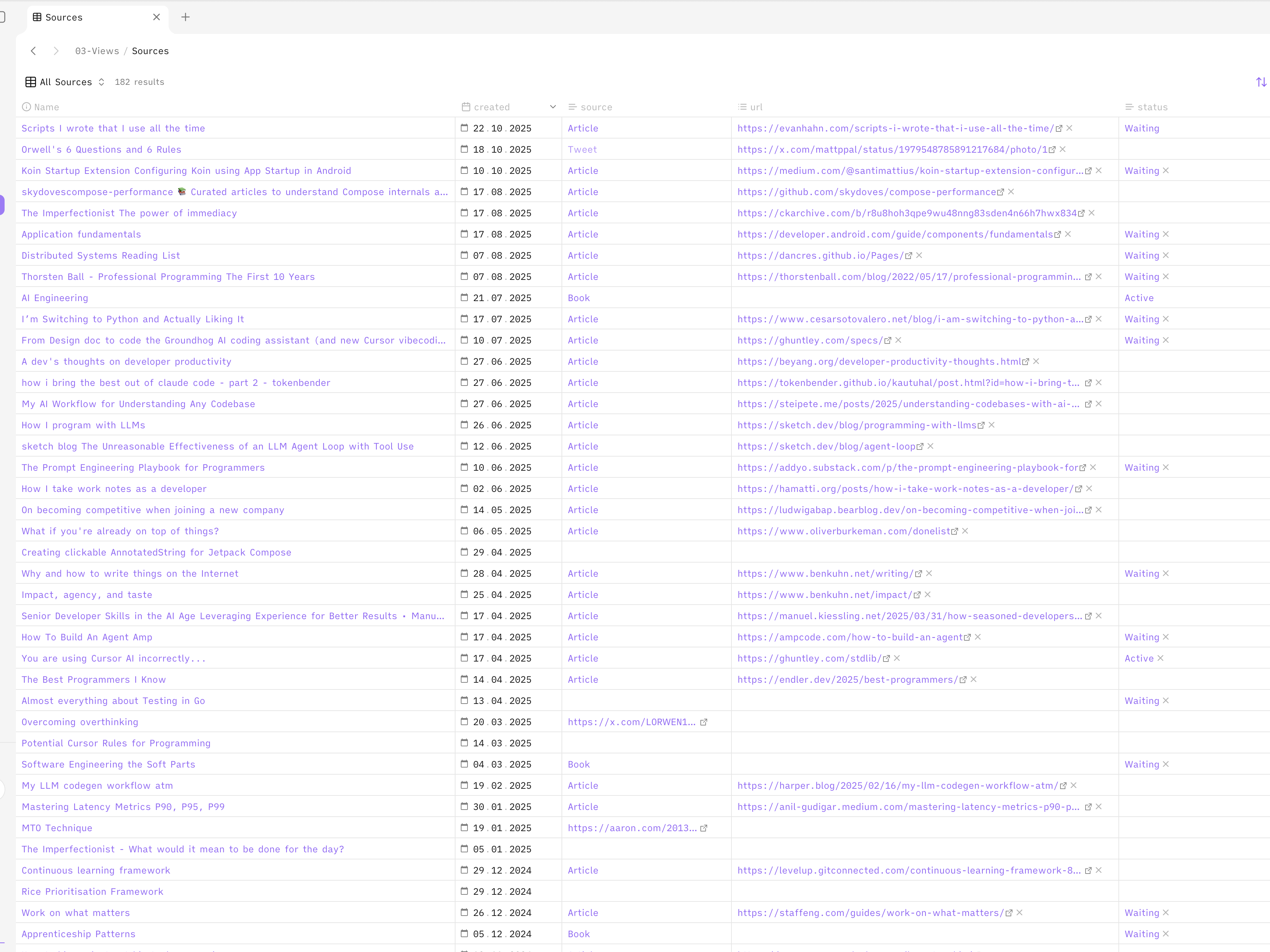Click the Name column header
The image size is (1270, 952).
(x=46, y=107)
